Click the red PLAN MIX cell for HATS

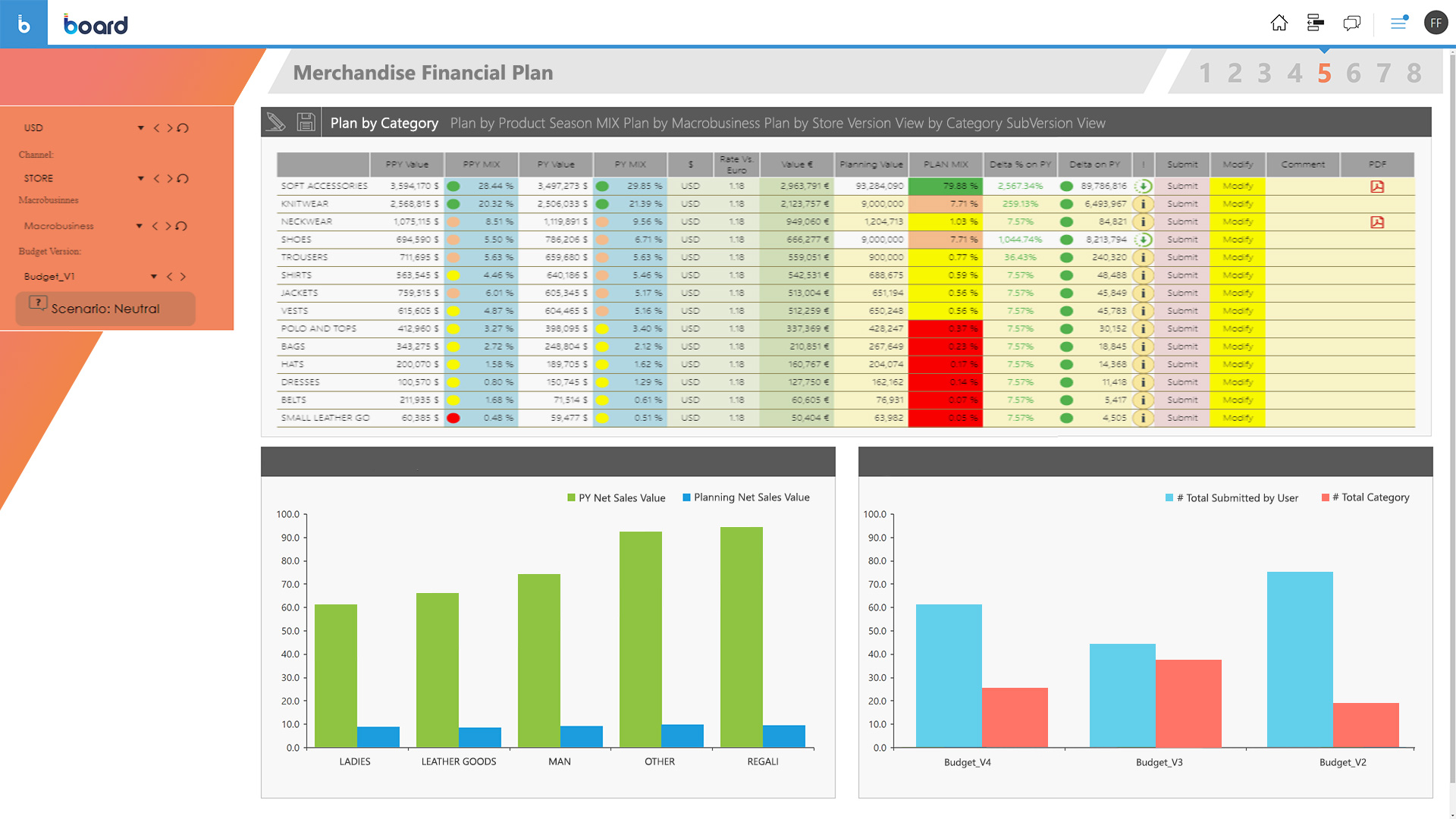(x=945, y=364)
